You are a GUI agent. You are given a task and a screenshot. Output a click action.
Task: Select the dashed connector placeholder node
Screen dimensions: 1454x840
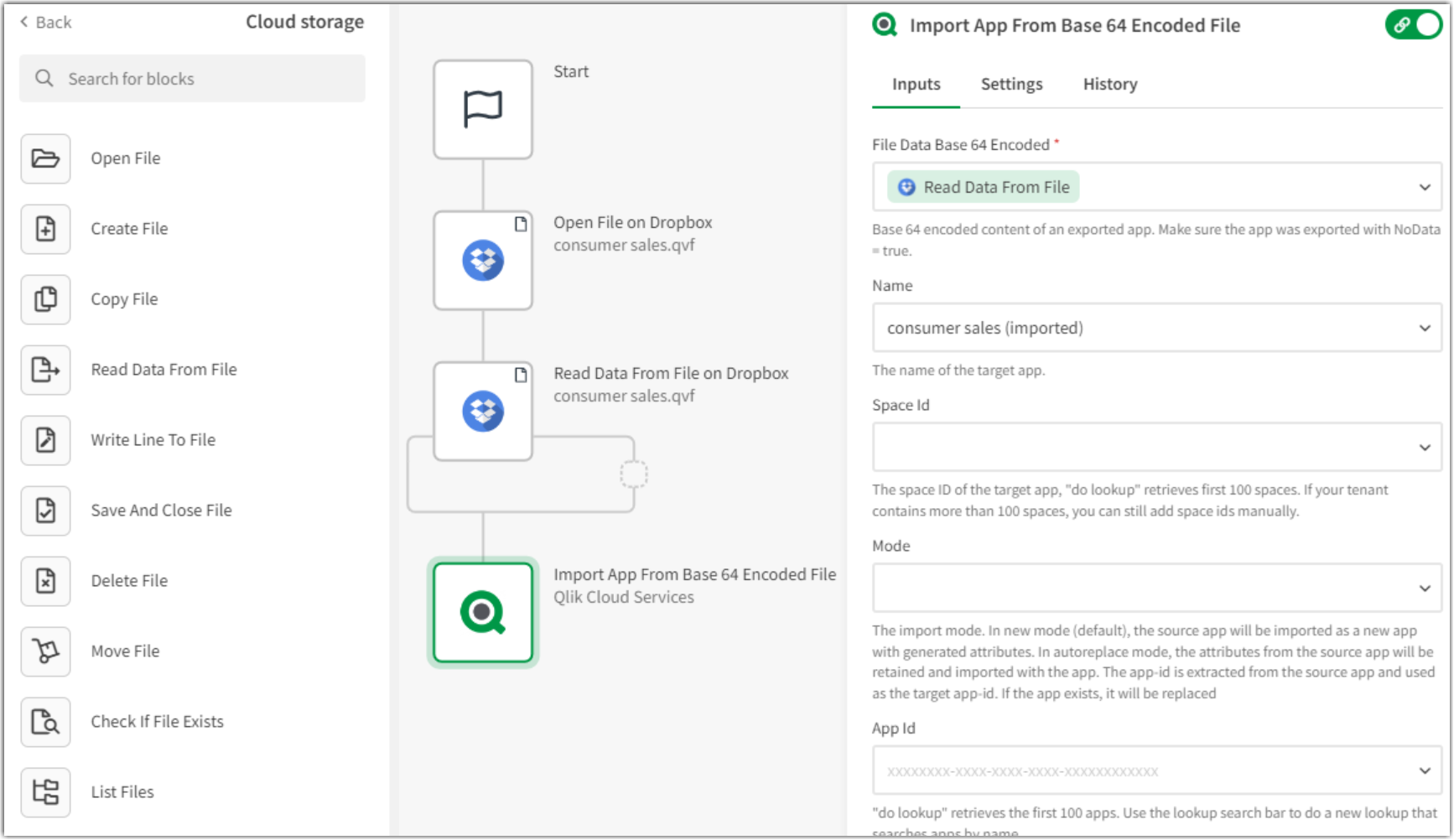click(x=635, y=474)
